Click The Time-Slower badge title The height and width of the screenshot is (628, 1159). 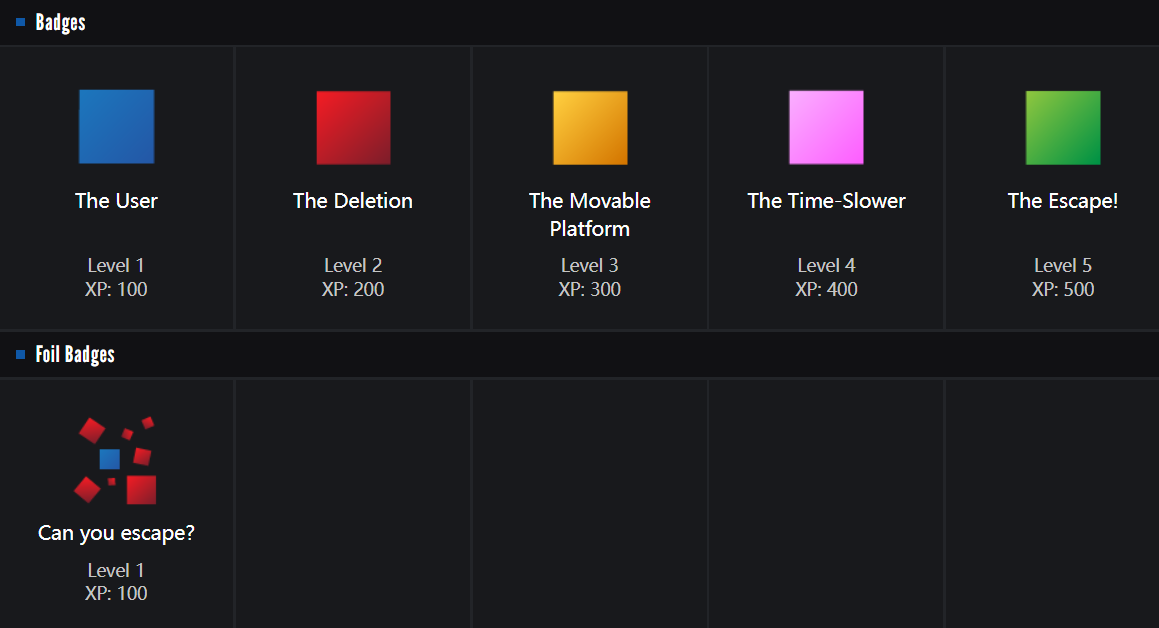tap(826, 201)
